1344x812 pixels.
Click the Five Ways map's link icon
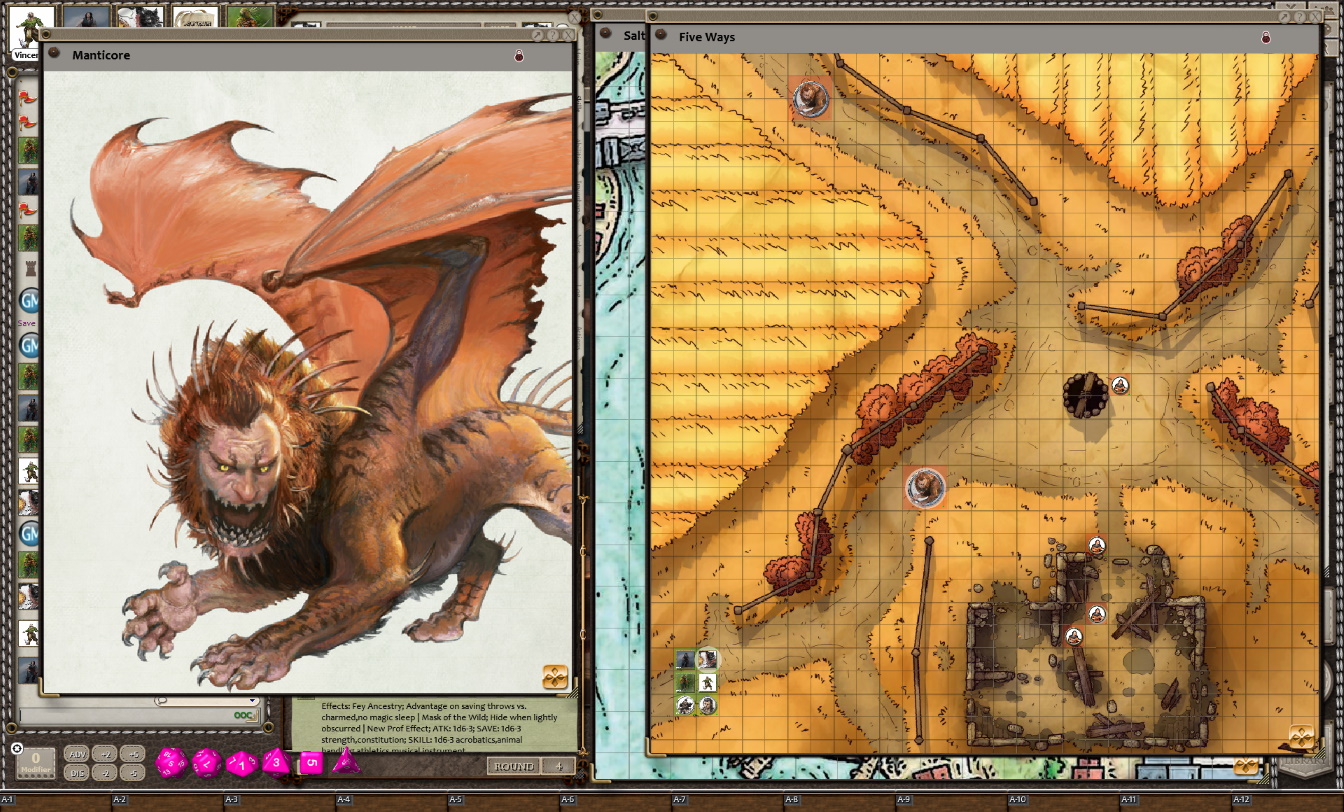tap(658, 35)
